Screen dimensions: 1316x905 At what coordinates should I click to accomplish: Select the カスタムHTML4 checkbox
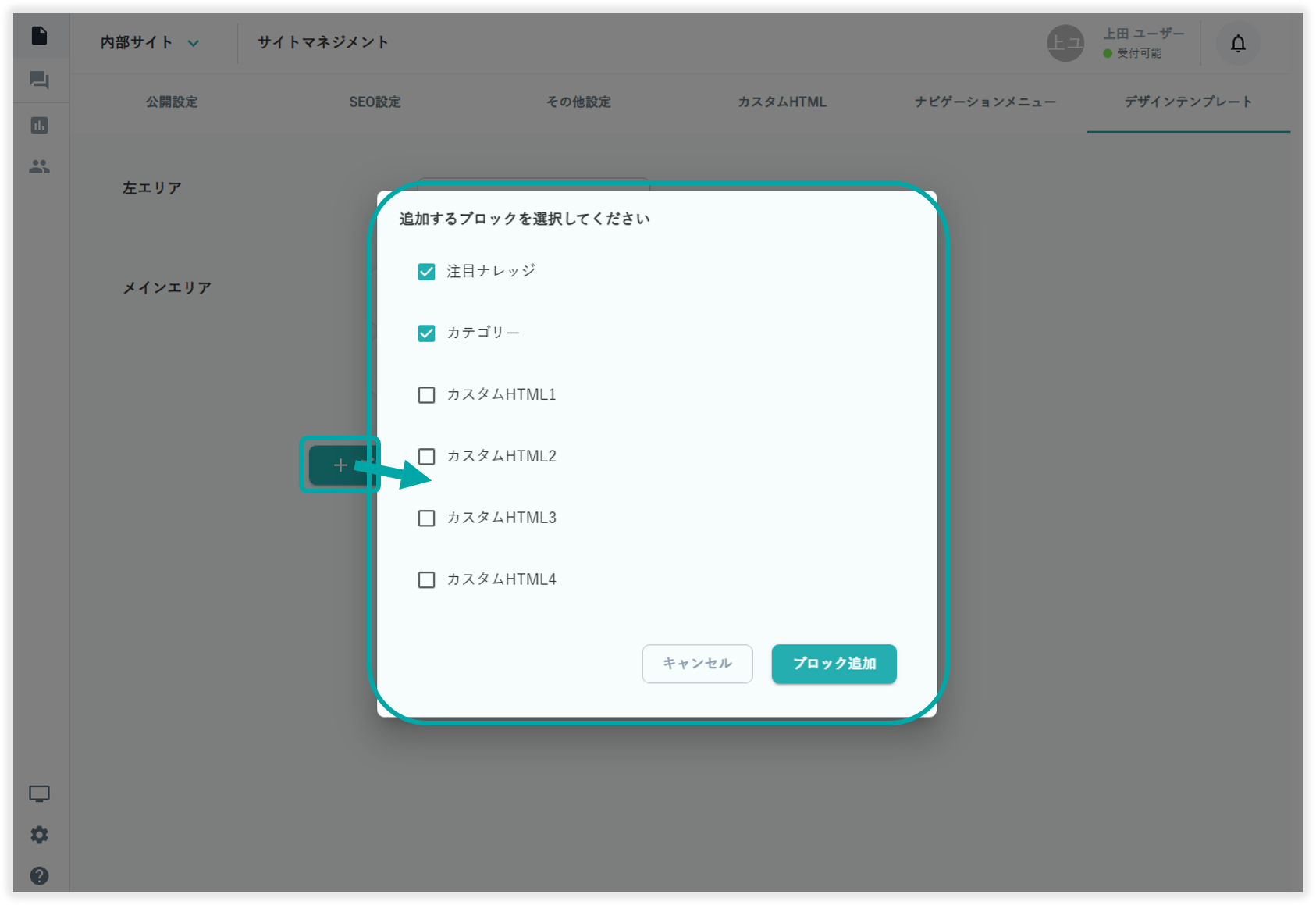(x=426, y=580)
